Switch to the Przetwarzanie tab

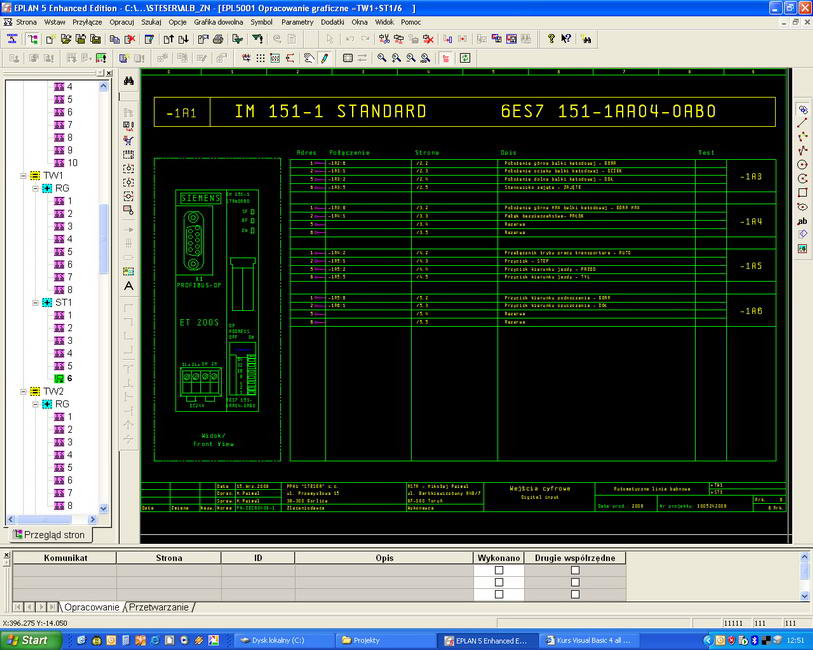pos(159,607)
